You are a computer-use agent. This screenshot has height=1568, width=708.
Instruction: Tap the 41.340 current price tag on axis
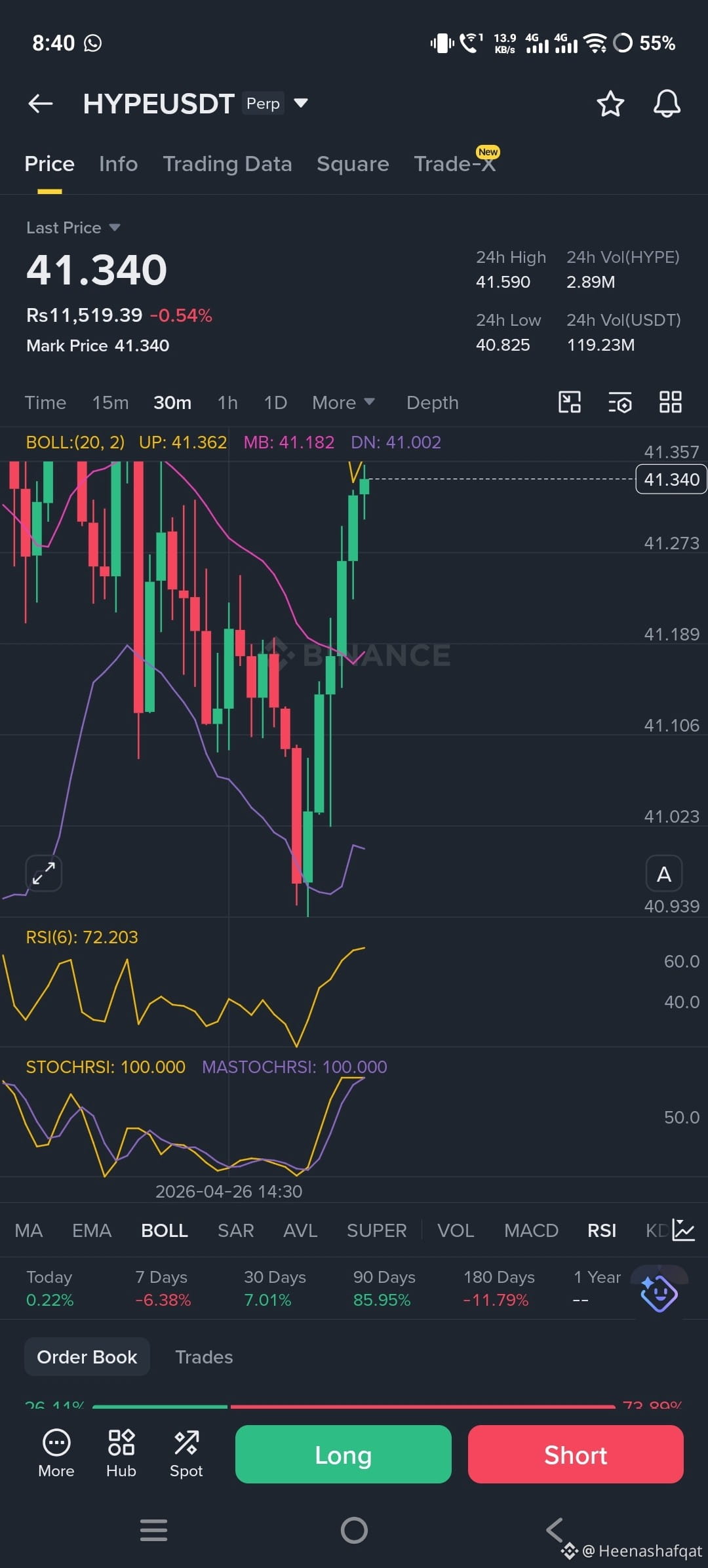(671, 479)
